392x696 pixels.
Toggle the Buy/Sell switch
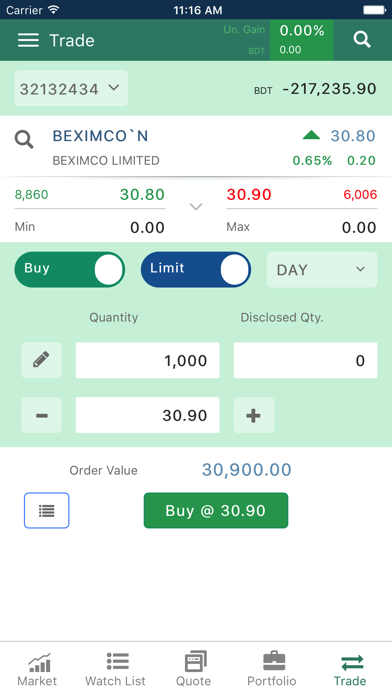tap(70, 269)
